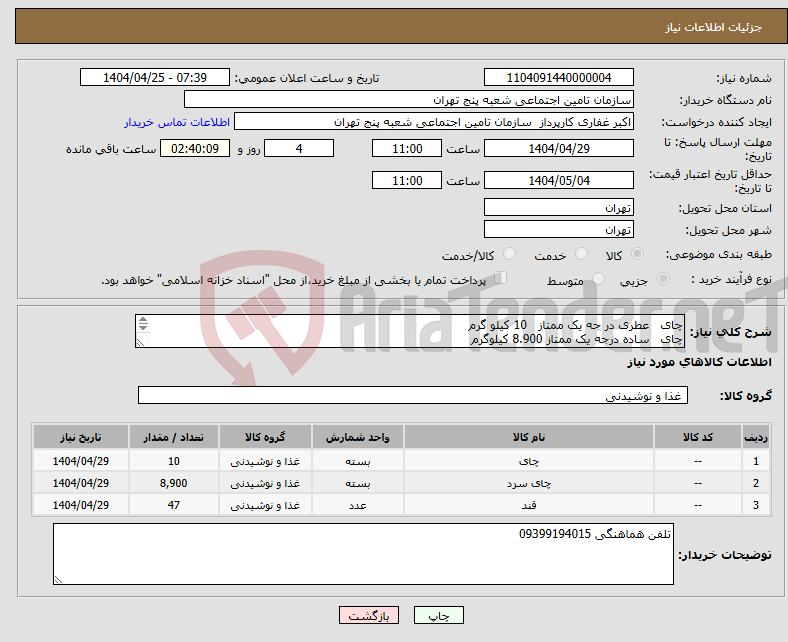Click the page title جزئیات اطلاعات نیاز
This screenshot has width=788, height=642.
tap(714, 27)
